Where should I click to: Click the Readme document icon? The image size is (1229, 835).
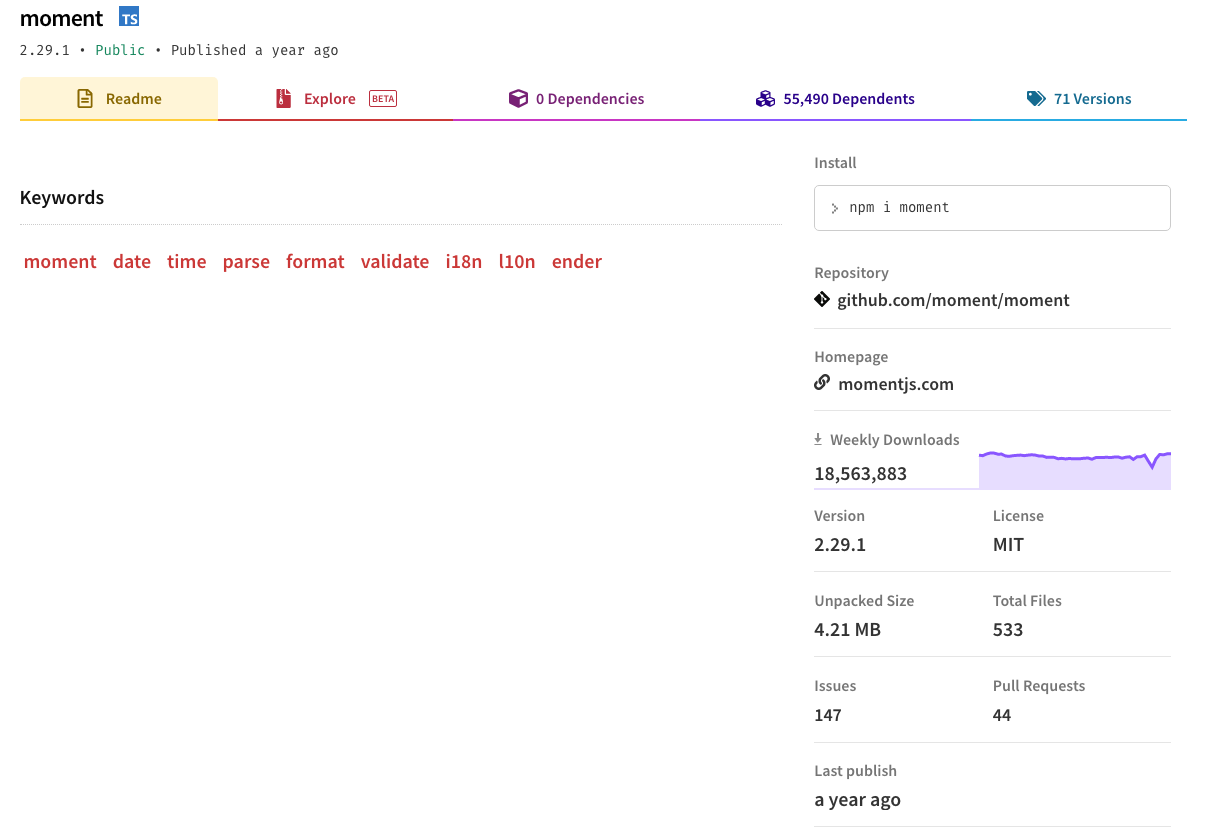pos(86,99)
